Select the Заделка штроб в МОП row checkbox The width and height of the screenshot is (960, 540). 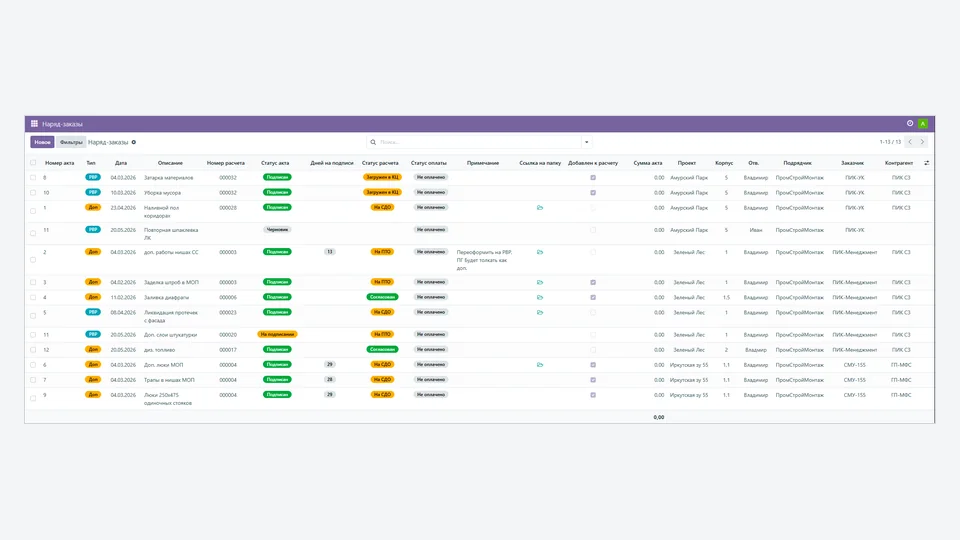[33, 282]
